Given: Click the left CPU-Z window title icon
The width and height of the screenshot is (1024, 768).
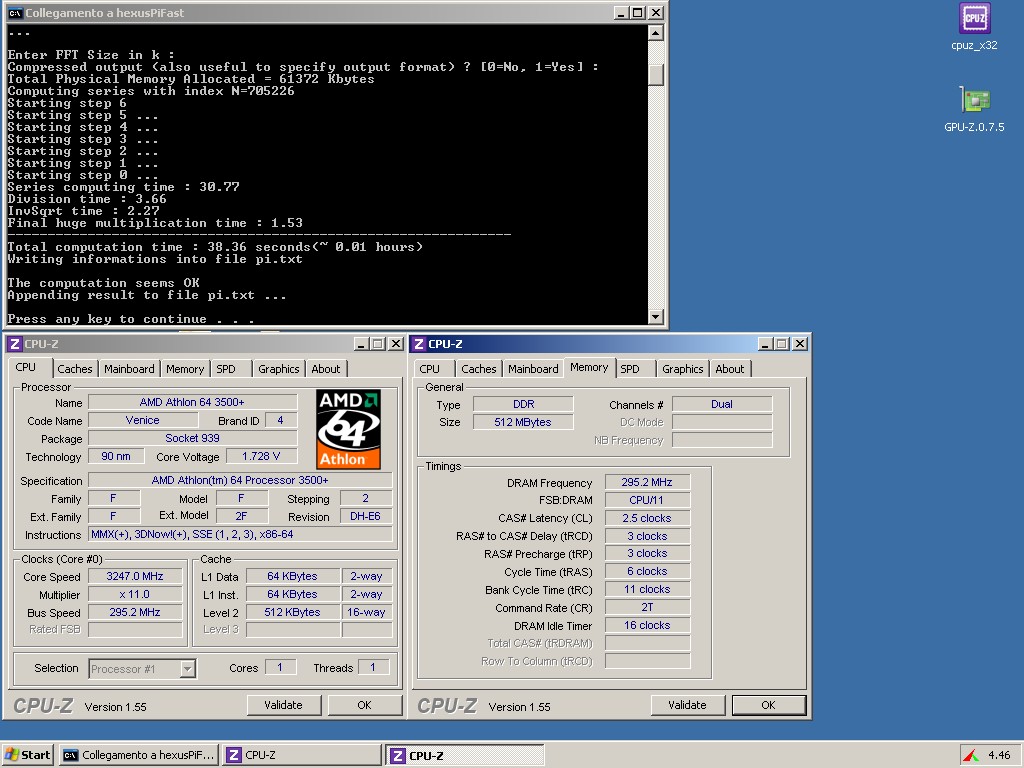Looking at the screenshot, I should point(15,344).
